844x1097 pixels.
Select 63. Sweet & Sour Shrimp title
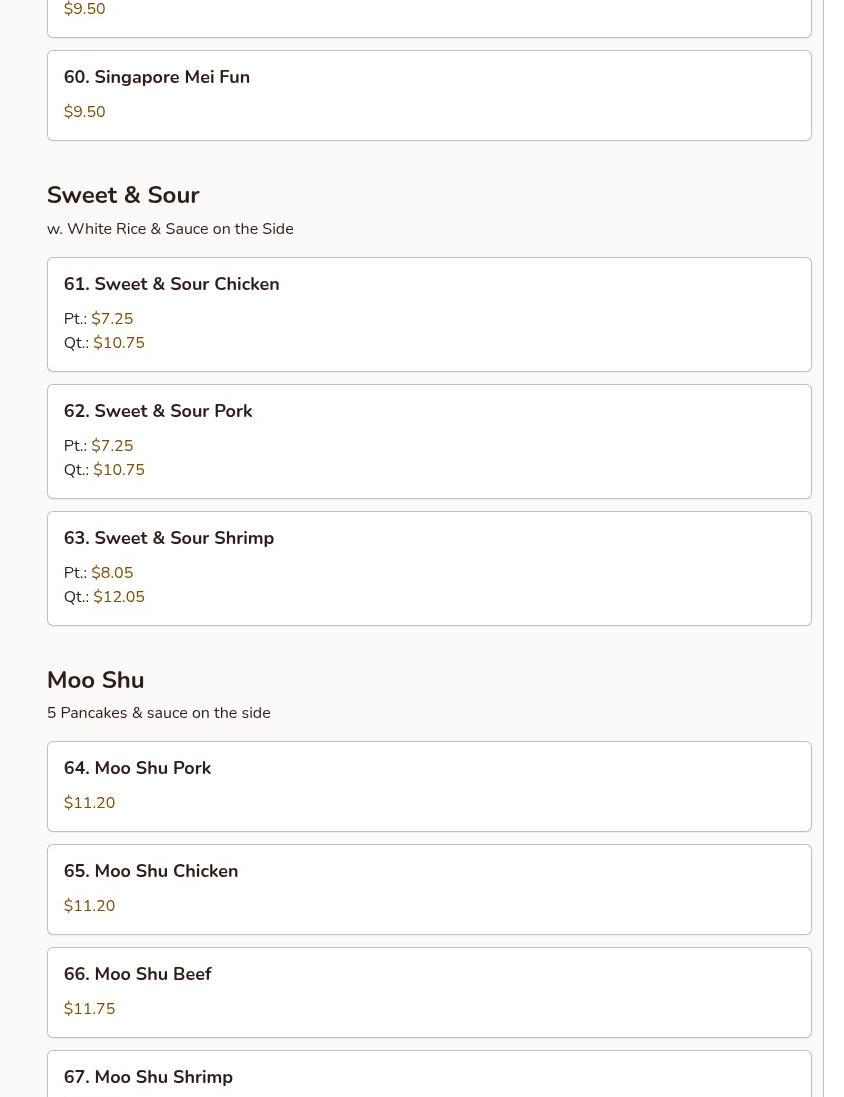[x=169, y=538]
